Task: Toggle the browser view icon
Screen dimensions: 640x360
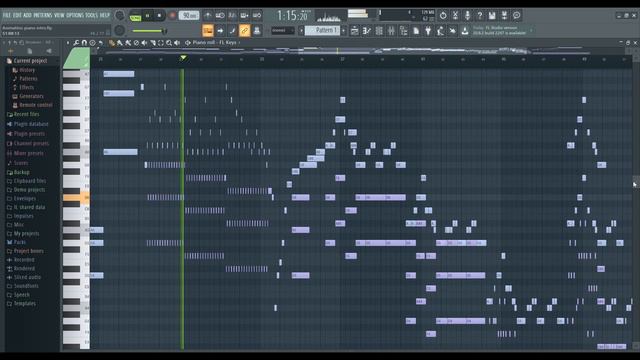Action: [404, 30]
